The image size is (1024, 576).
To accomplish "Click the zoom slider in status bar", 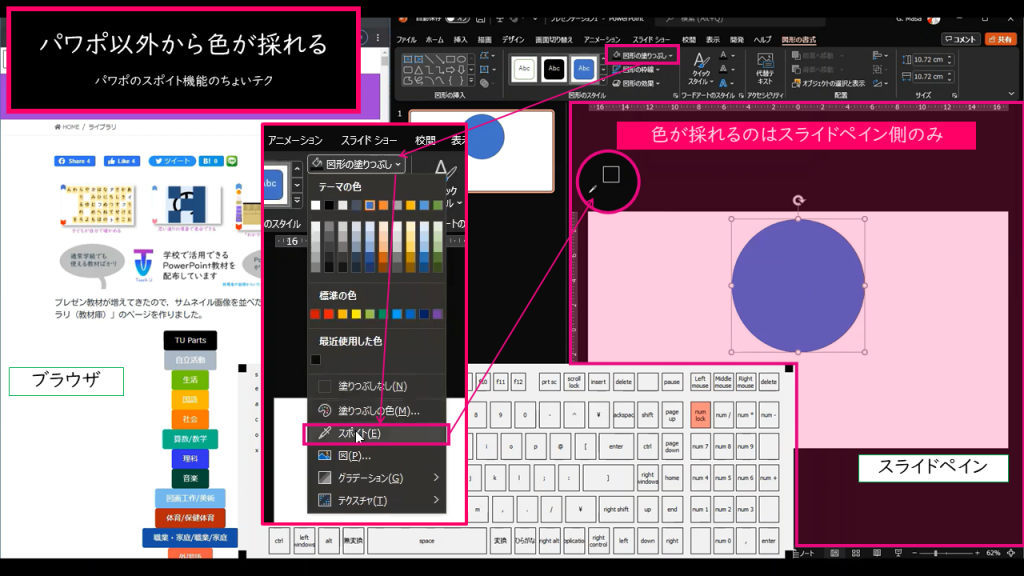I will (x=945, y=553).
